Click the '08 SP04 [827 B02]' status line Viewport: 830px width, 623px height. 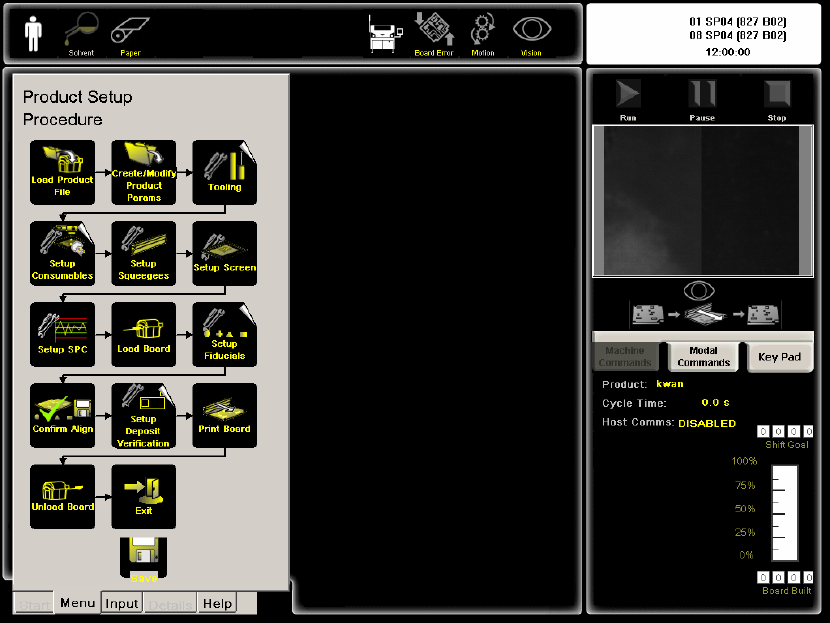[x=737, y=35]
